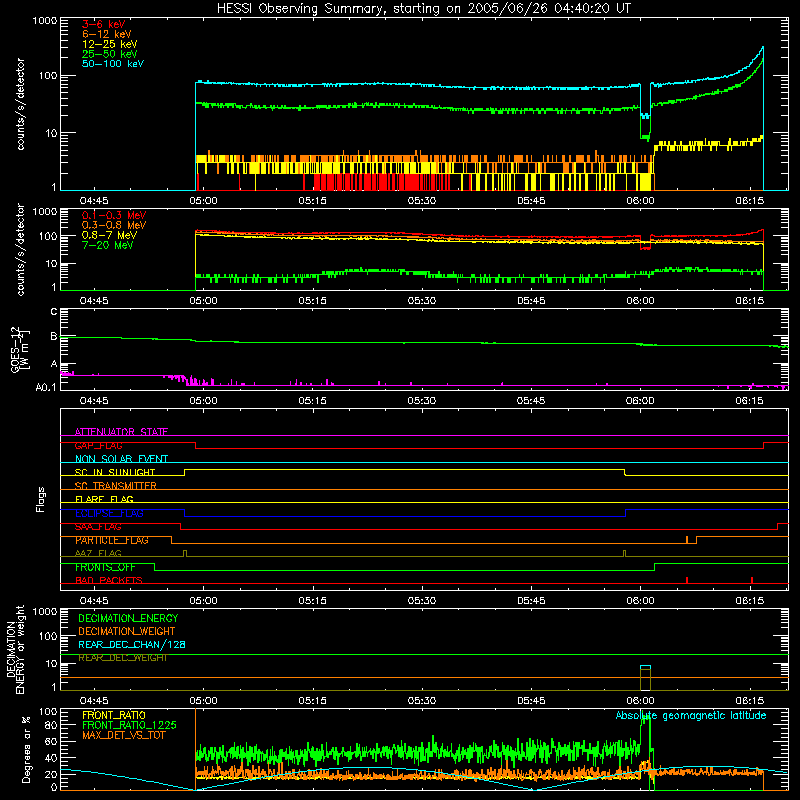
Task: Select the NON_SOLAR_EVENT flag label
Action: point(121,459)
